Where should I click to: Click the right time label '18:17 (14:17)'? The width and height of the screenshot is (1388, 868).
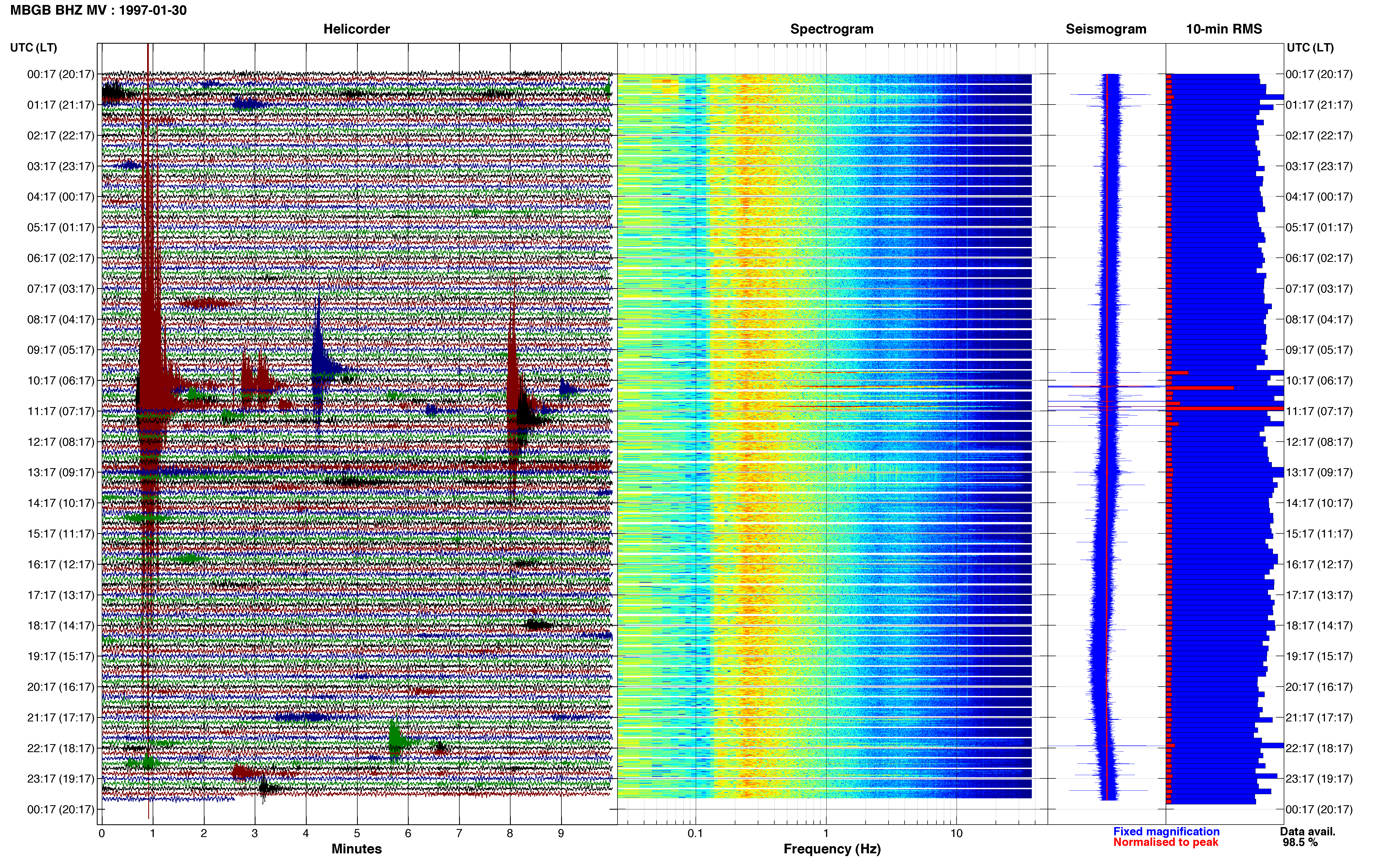1319,626
